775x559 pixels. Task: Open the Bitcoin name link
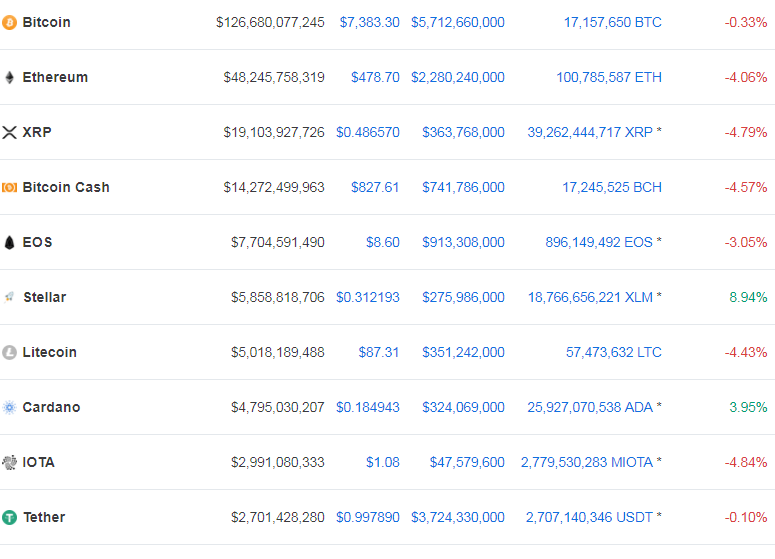pyautogui.click(x=46, y=22)
